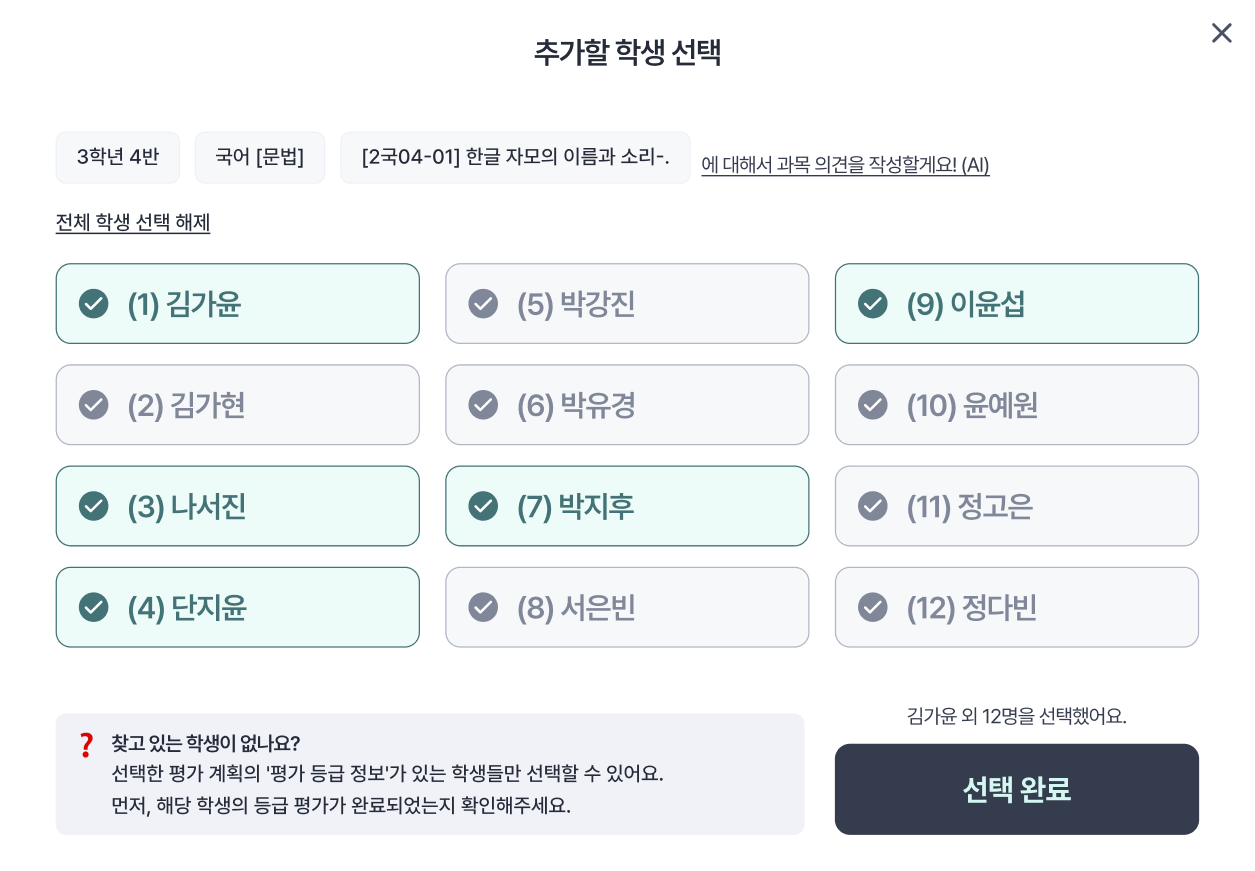The height and width of the screenshot is (871, 1255).
Task: Uncheck the checkmark for (3) 나서진
Action: tap(94, 506)
